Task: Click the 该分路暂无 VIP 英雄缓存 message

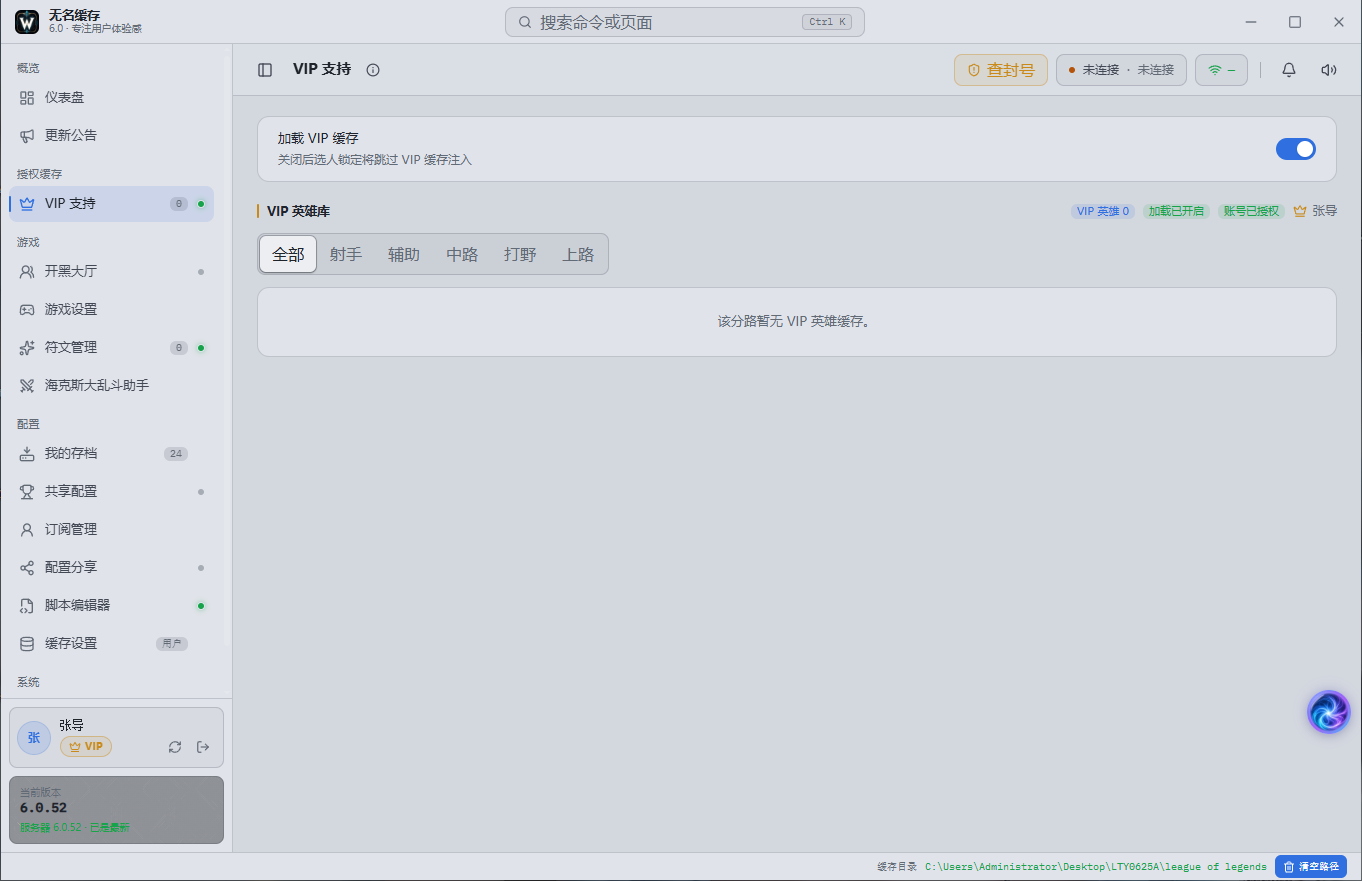Action: pyautogui.click(x=797, y=322)
